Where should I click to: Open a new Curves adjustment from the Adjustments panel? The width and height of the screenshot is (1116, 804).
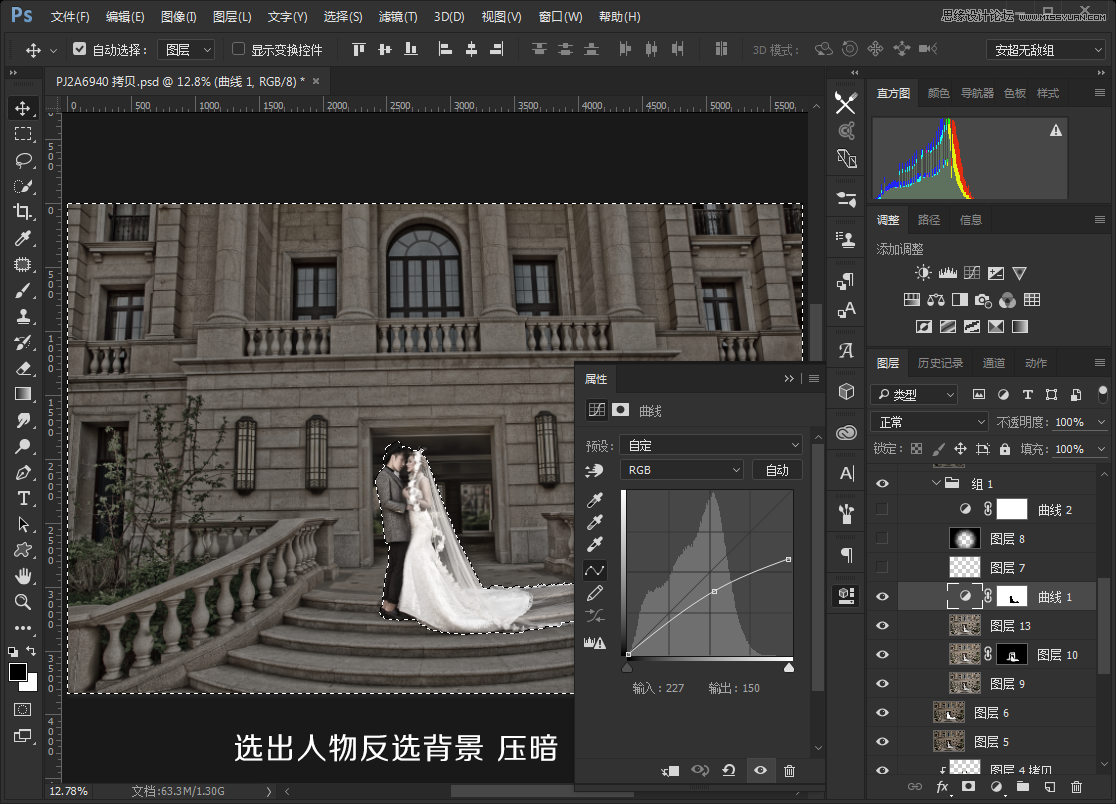tap(971, 272)
